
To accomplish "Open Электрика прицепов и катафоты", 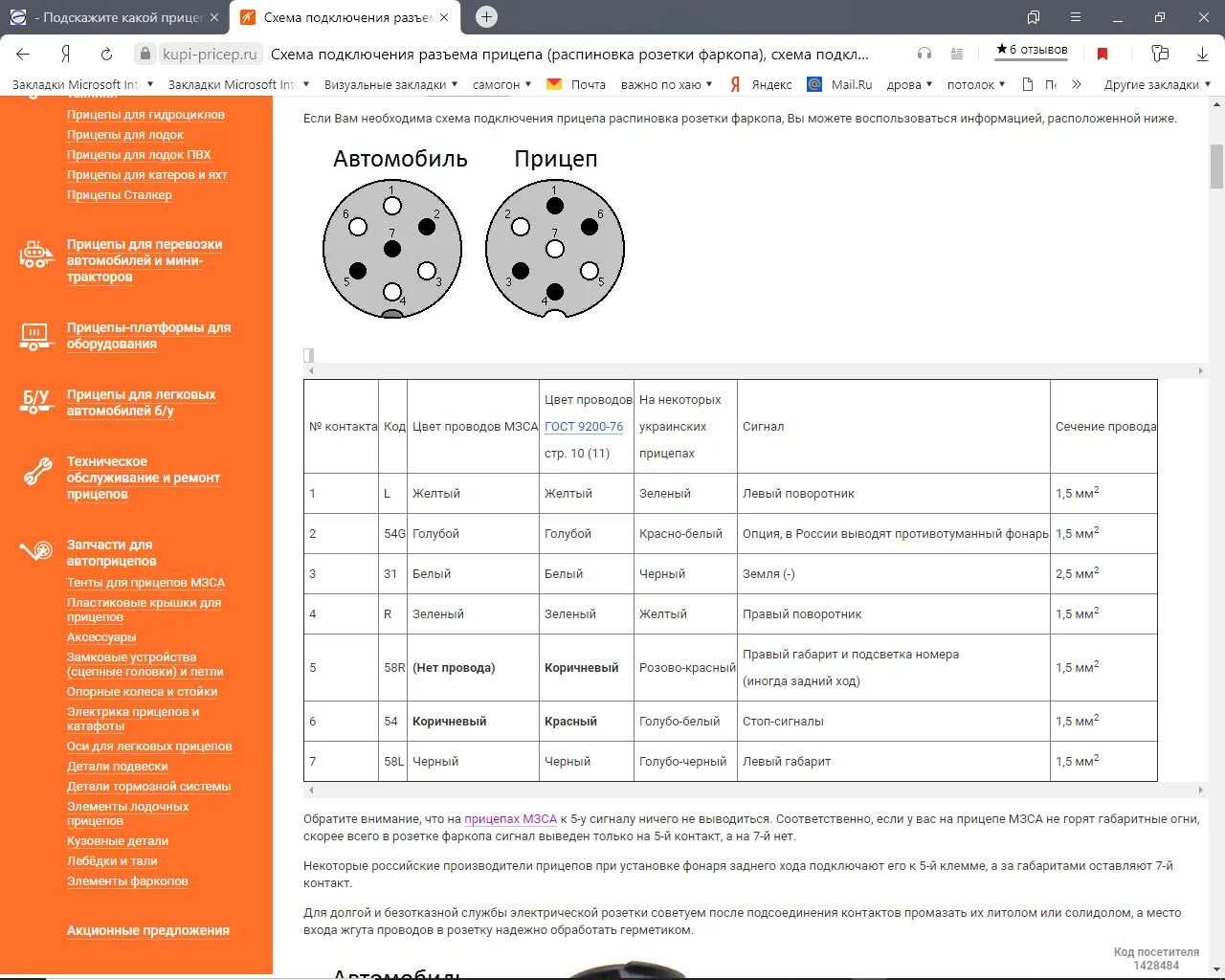I will (x=133, y=719).
